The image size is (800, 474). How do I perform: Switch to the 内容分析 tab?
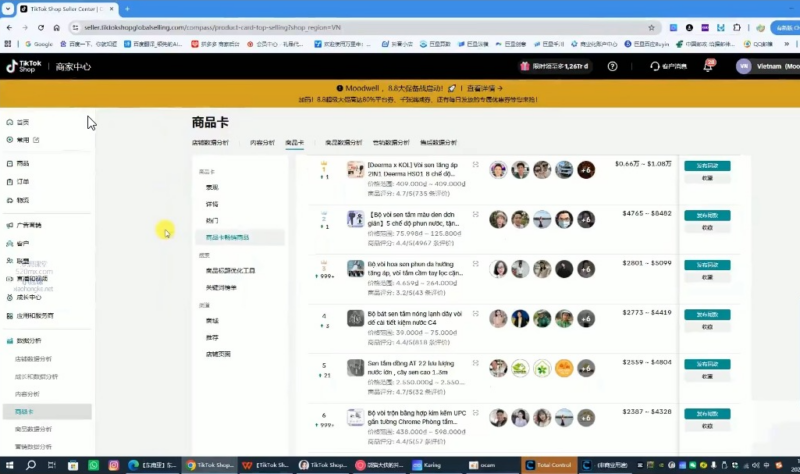click(x=262, y=142)
